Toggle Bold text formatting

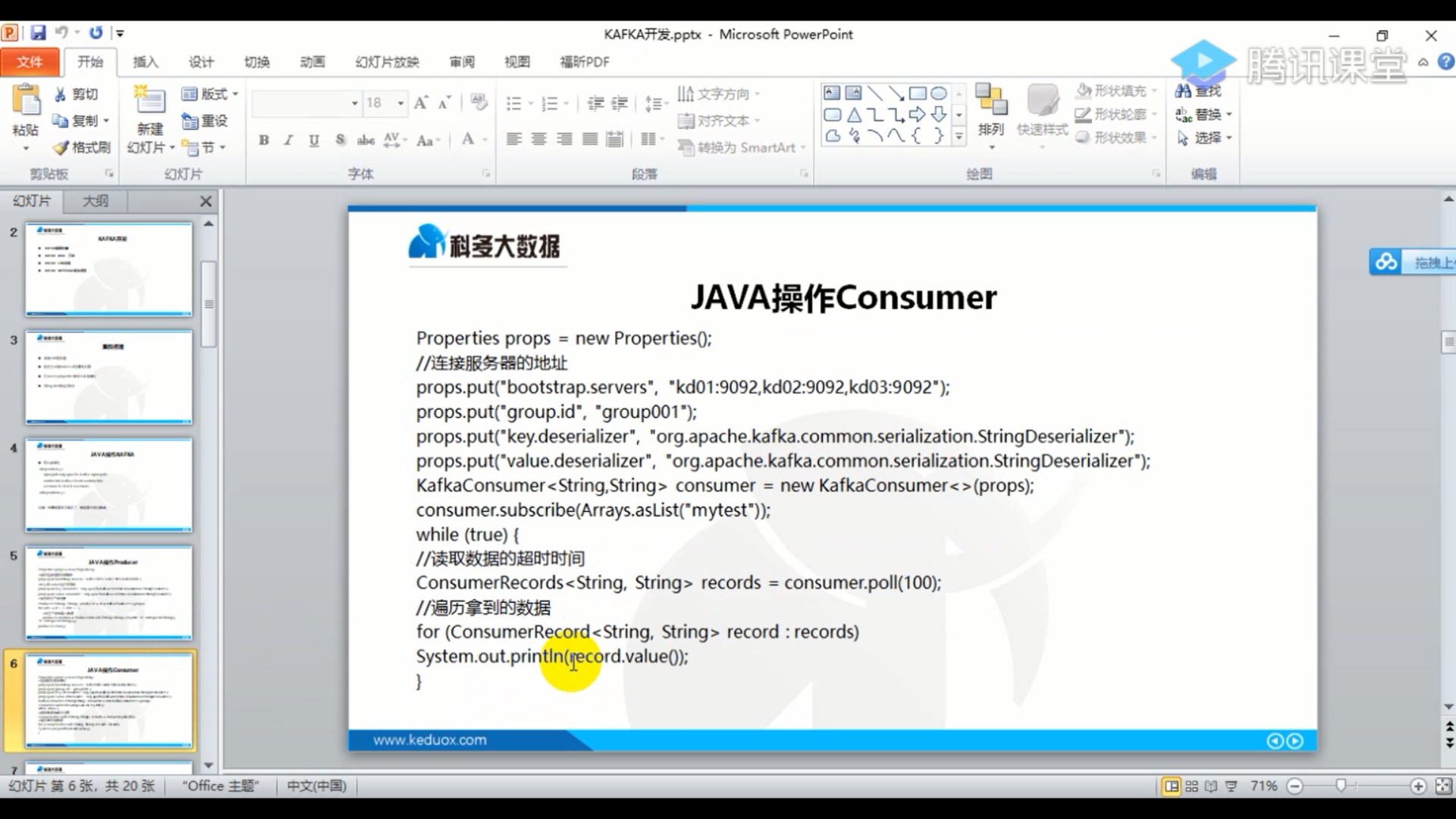click(264, 140)
